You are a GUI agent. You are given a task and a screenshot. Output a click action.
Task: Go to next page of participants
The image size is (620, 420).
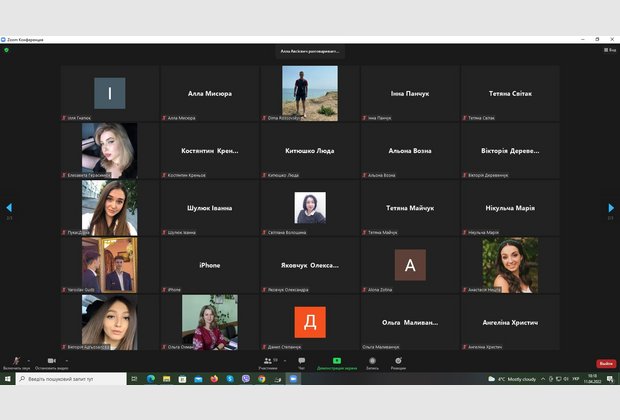click(611, 208)
